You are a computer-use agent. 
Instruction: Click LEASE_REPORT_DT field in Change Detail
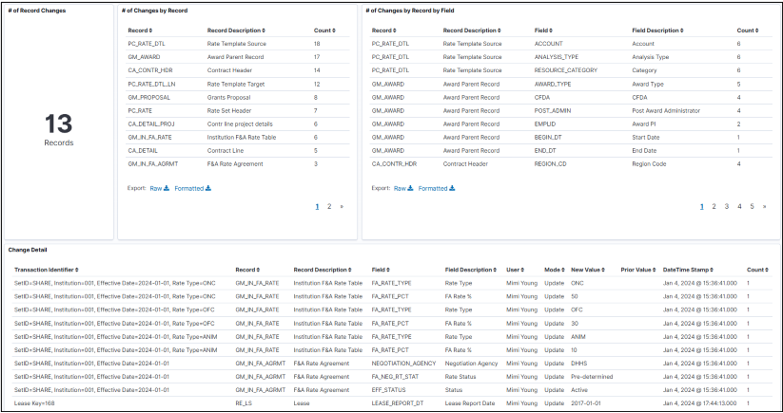(397, 403)
